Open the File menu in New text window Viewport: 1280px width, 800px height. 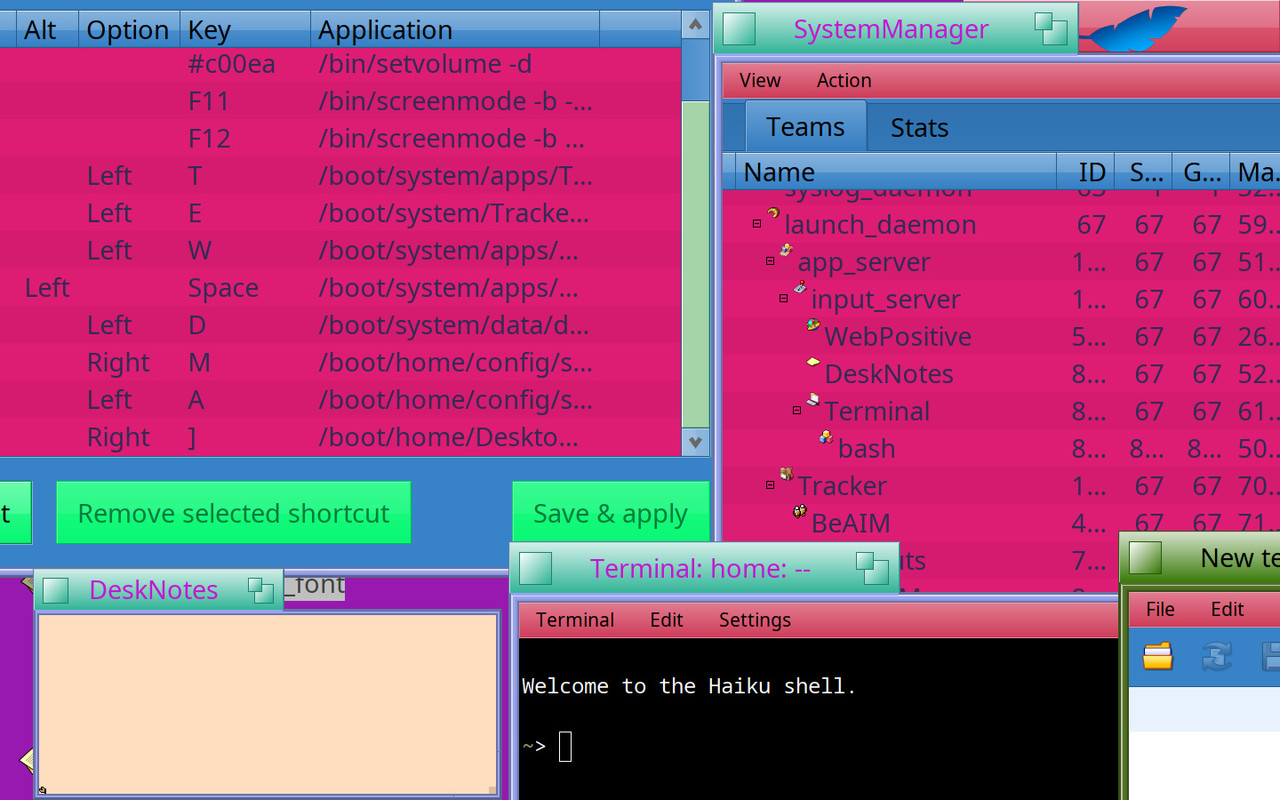pyautogui.click(x=1160, y=609)
